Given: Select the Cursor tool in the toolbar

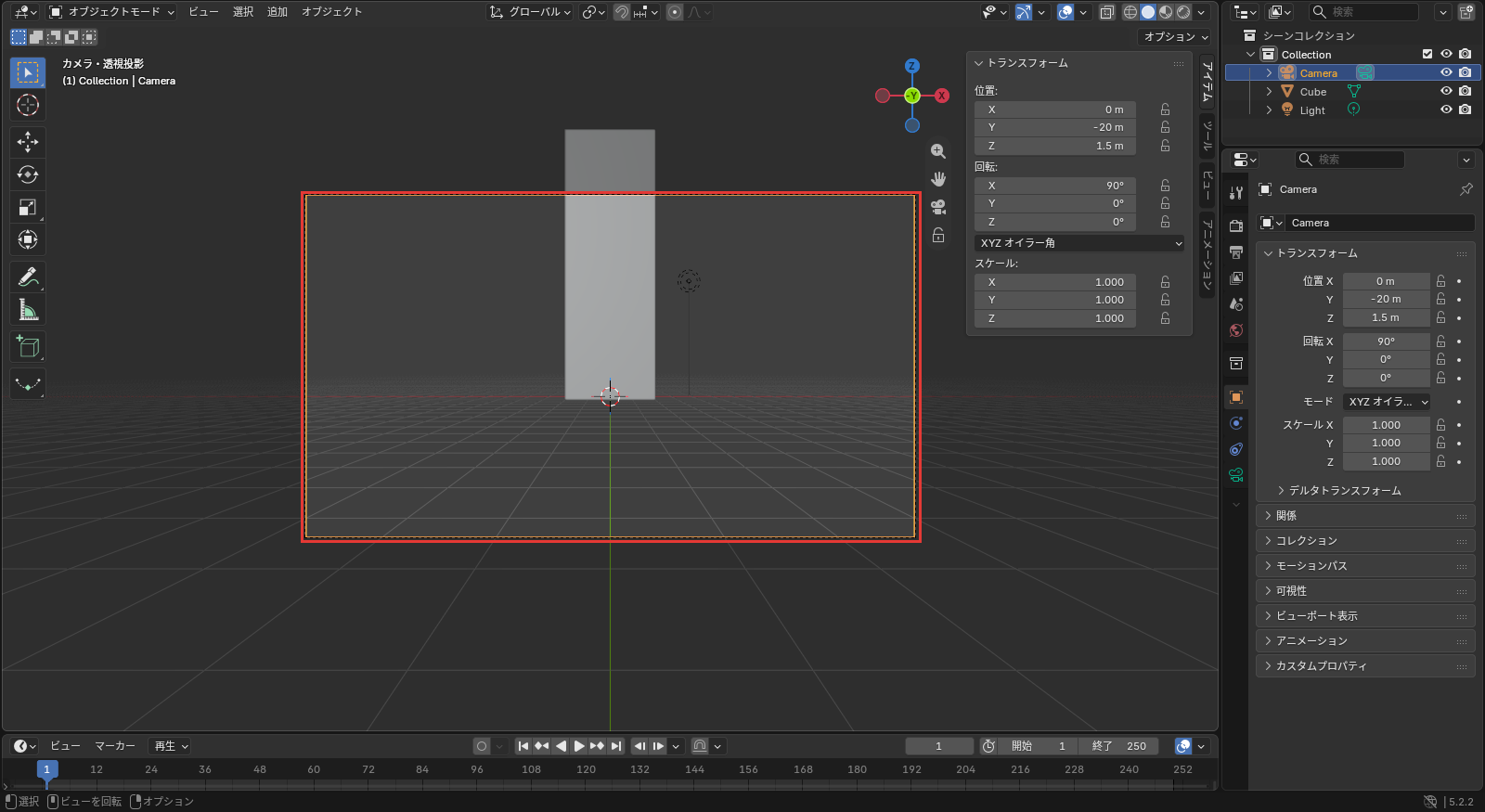Looking at the screenshot, I should 28,105.
